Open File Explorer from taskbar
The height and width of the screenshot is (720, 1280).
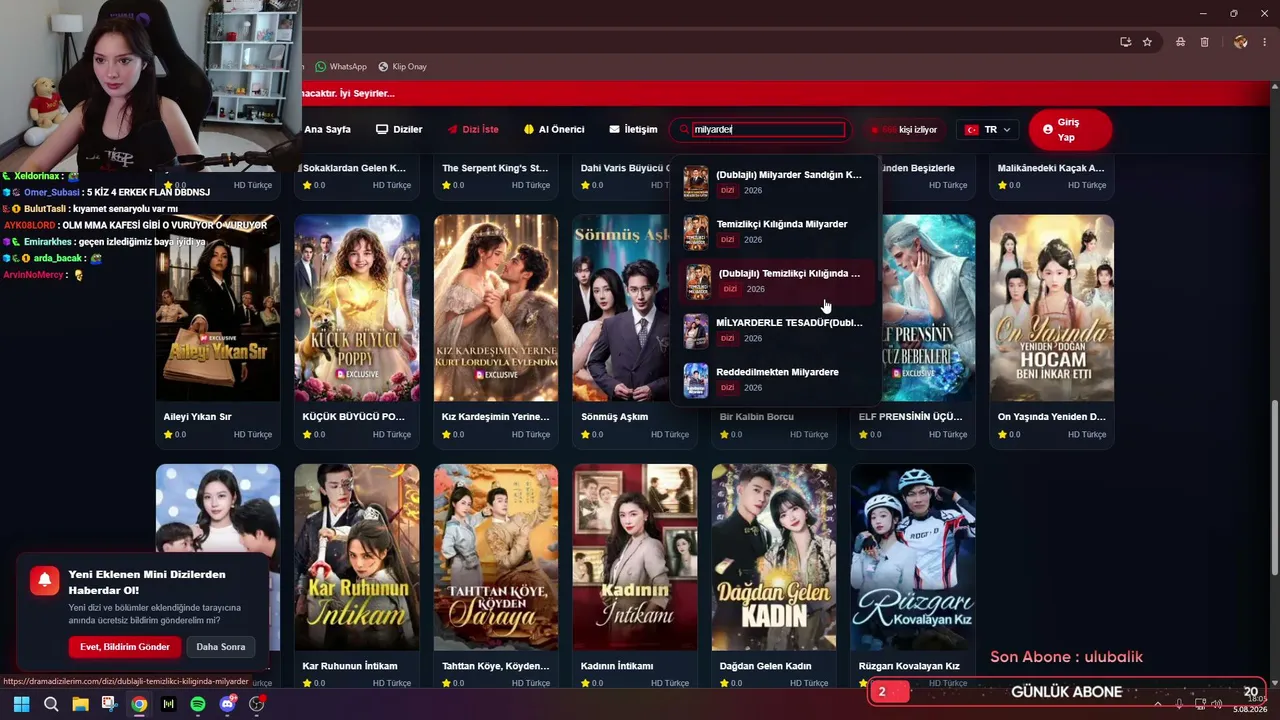click(x=80, y=704)
